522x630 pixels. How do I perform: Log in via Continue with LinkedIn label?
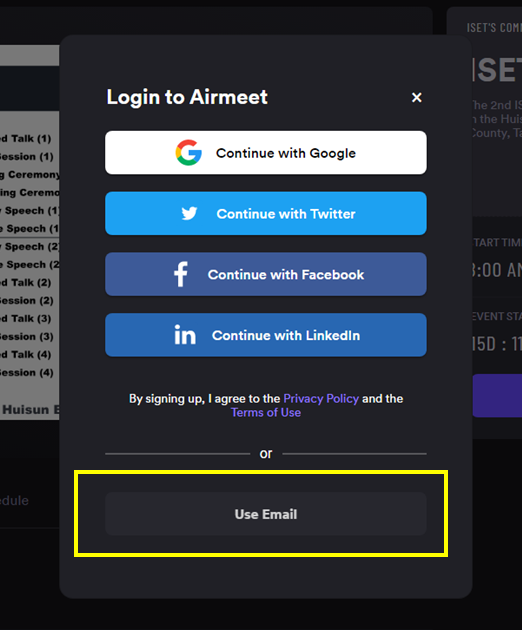pyautogui.click(x=286, y=335)
